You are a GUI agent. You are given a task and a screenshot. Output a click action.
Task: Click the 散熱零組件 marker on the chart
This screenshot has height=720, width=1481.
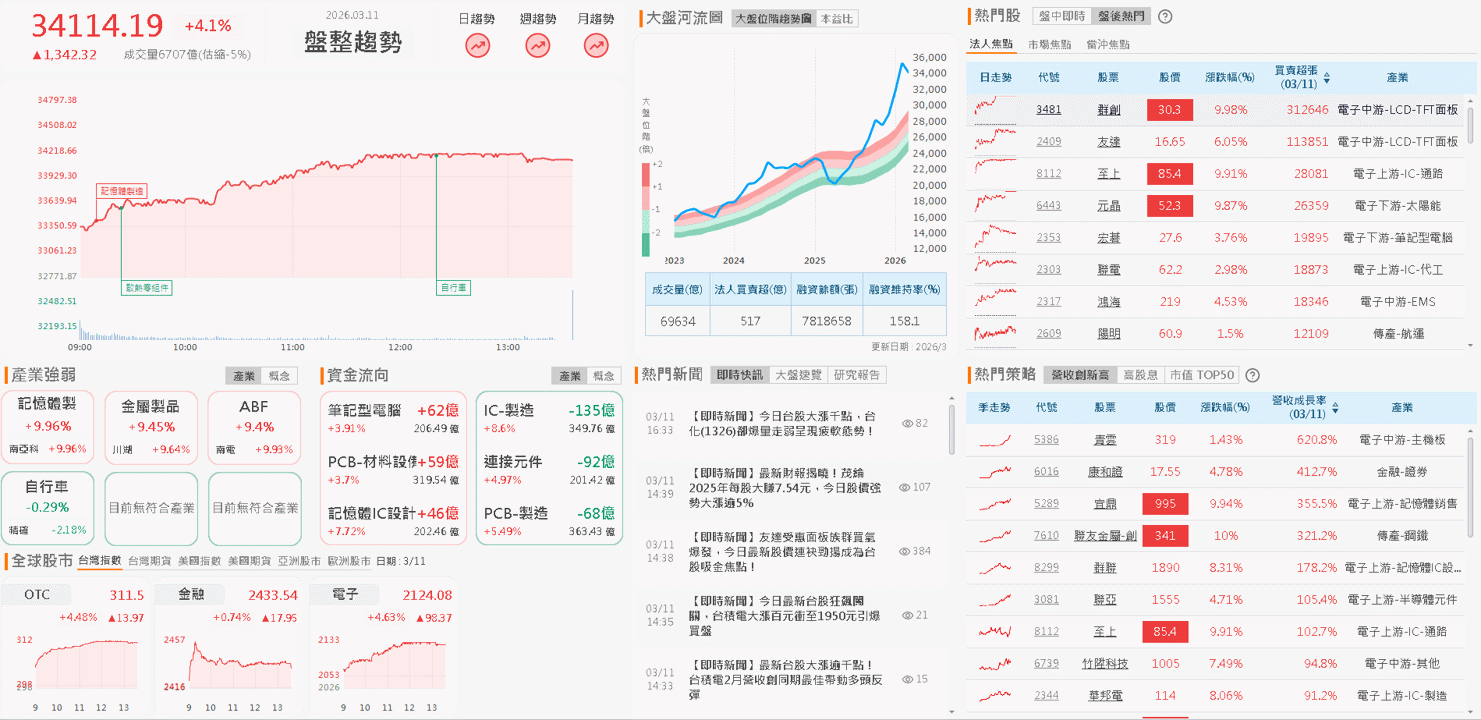147,287
